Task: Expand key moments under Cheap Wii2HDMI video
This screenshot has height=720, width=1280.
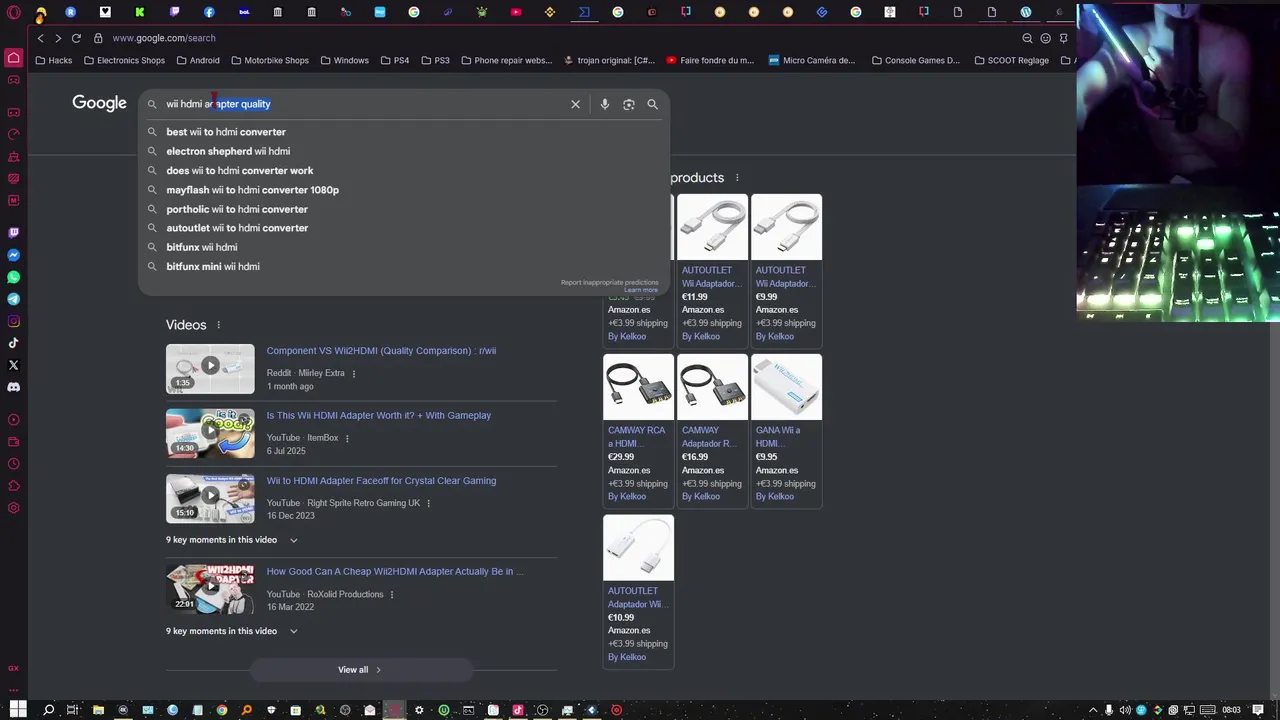Action: 294,631
